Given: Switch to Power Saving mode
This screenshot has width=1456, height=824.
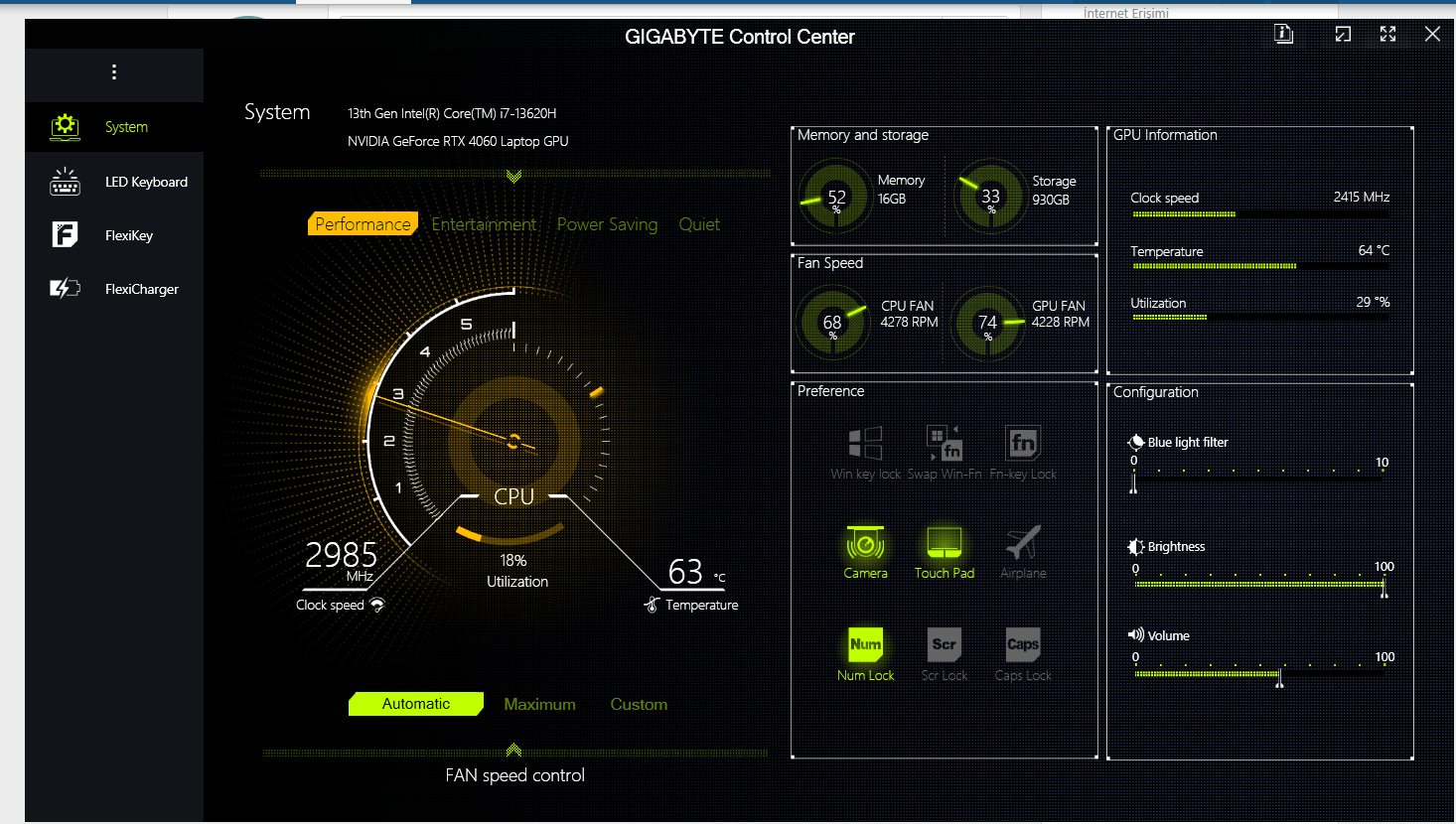Looking at the screenshot, I should [607, 224].
